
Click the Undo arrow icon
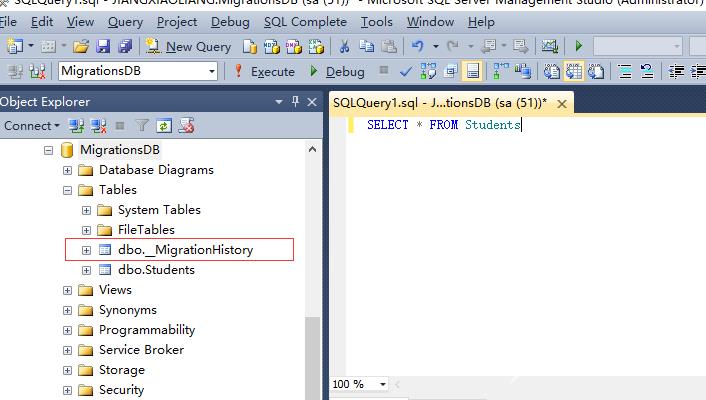417,46
